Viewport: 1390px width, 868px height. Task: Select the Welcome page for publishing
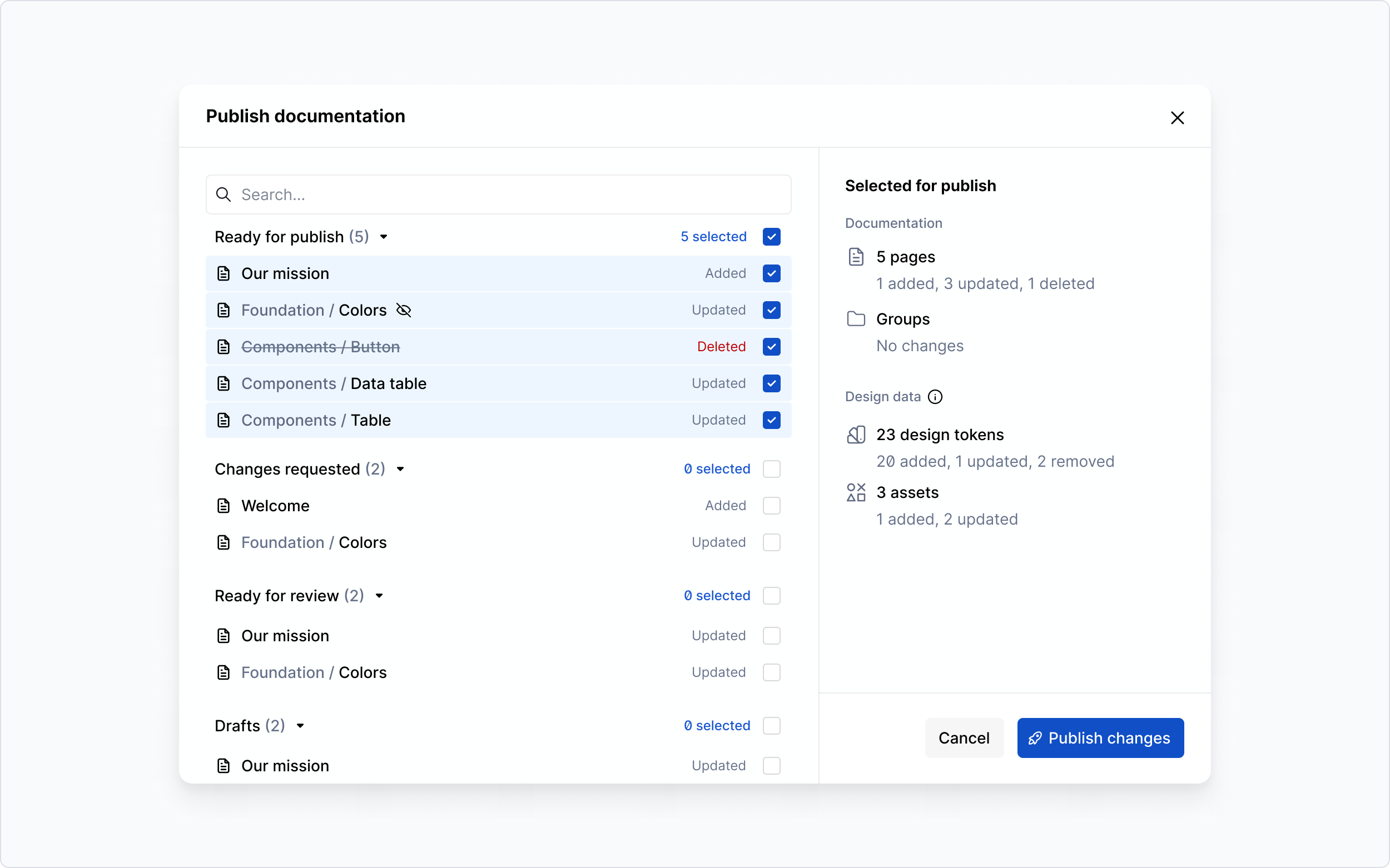(x=771, y=506)
